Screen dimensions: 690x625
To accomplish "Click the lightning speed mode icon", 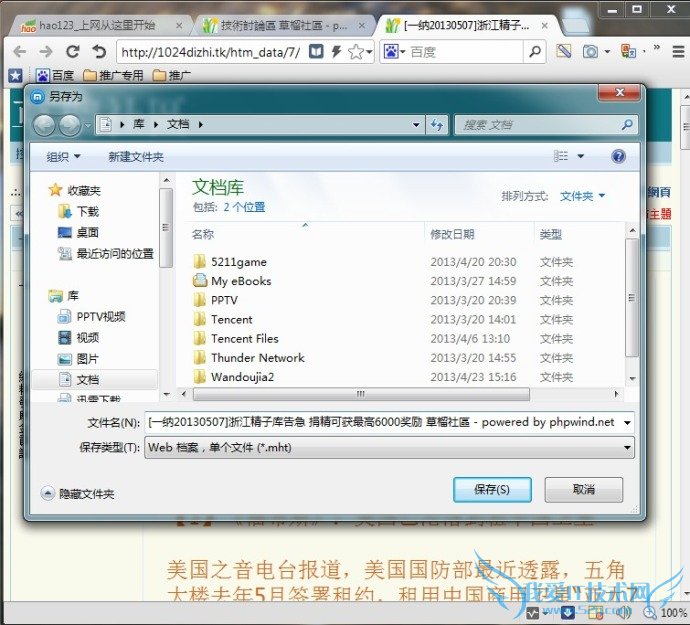I will (x=336, y=52).
